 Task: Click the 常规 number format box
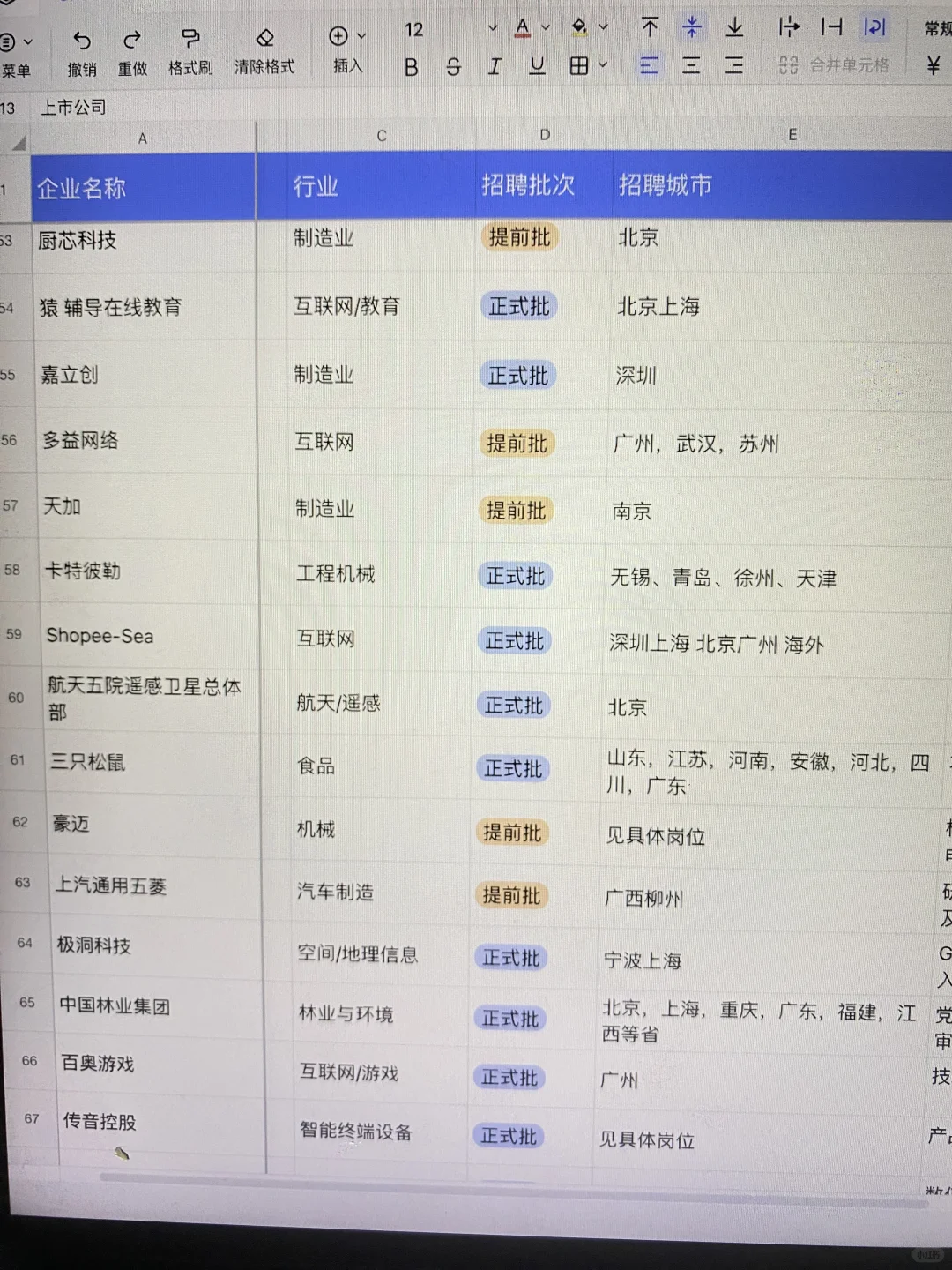click(936, 29)
